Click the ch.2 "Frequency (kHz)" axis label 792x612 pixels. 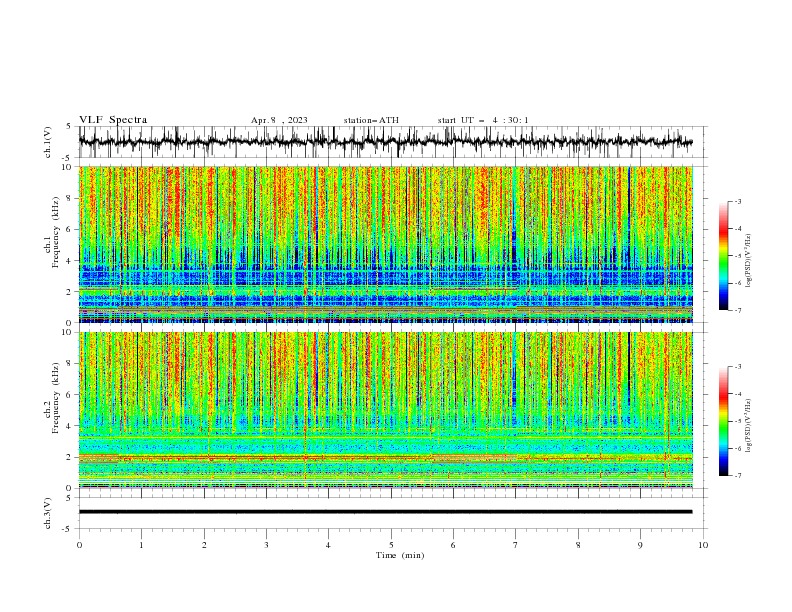coord(55,398)
